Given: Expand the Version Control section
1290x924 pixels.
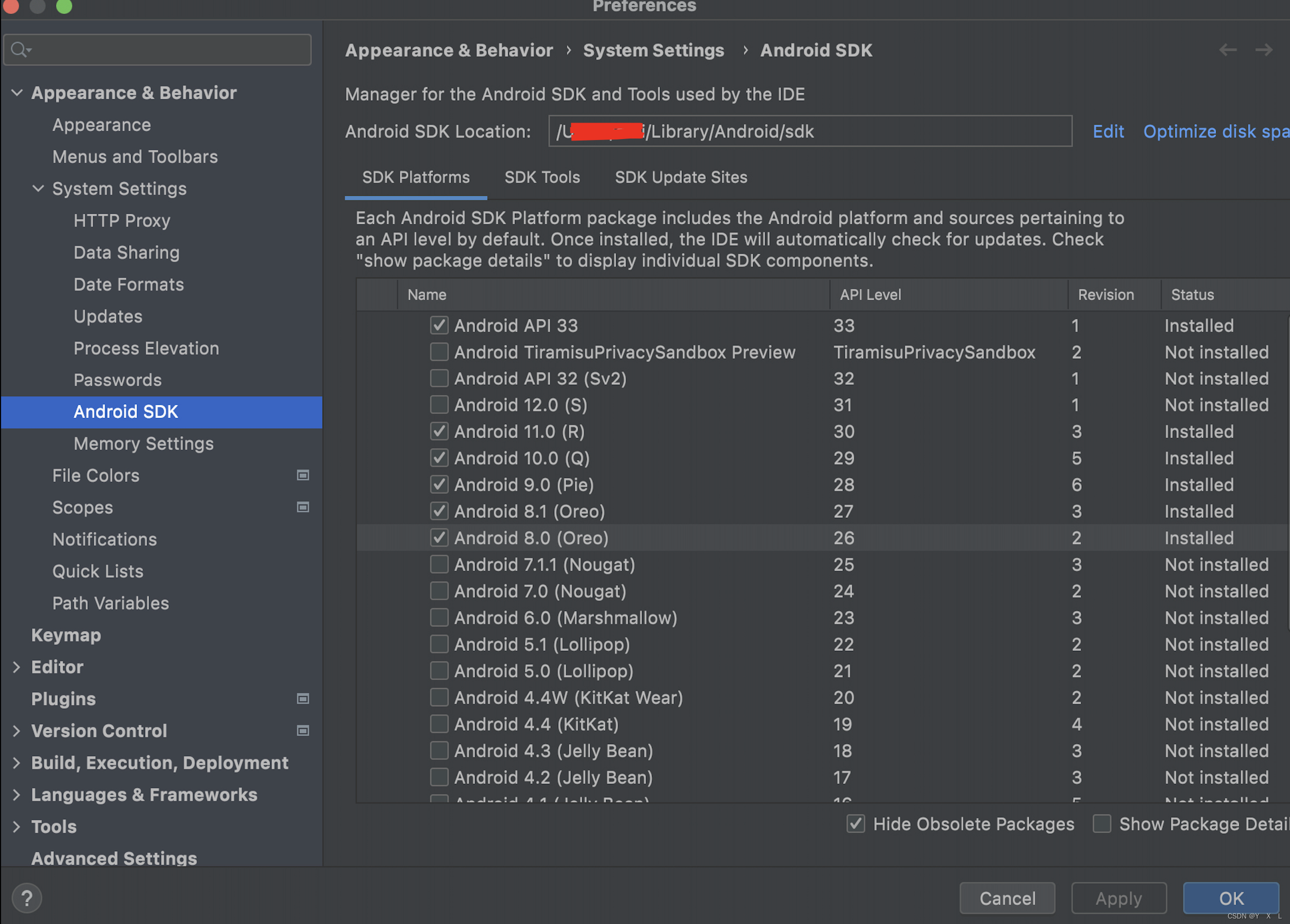Looking at the screenshot, I should [x=17, y=731].
